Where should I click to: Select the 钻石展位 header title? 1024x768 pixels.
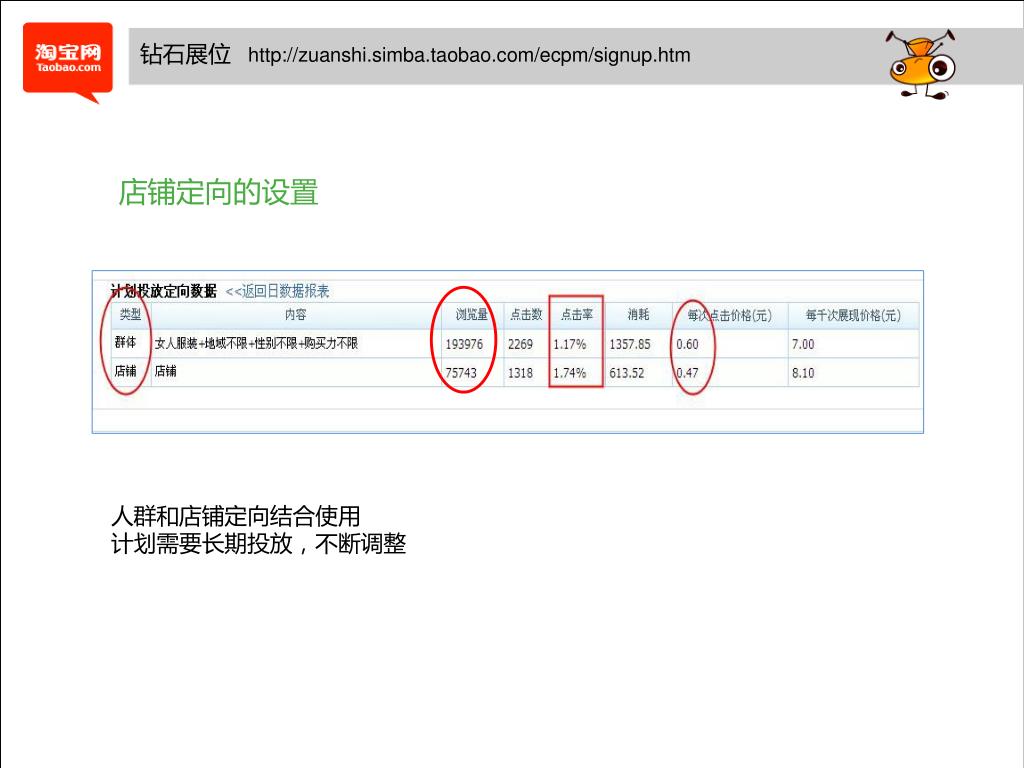185,54
